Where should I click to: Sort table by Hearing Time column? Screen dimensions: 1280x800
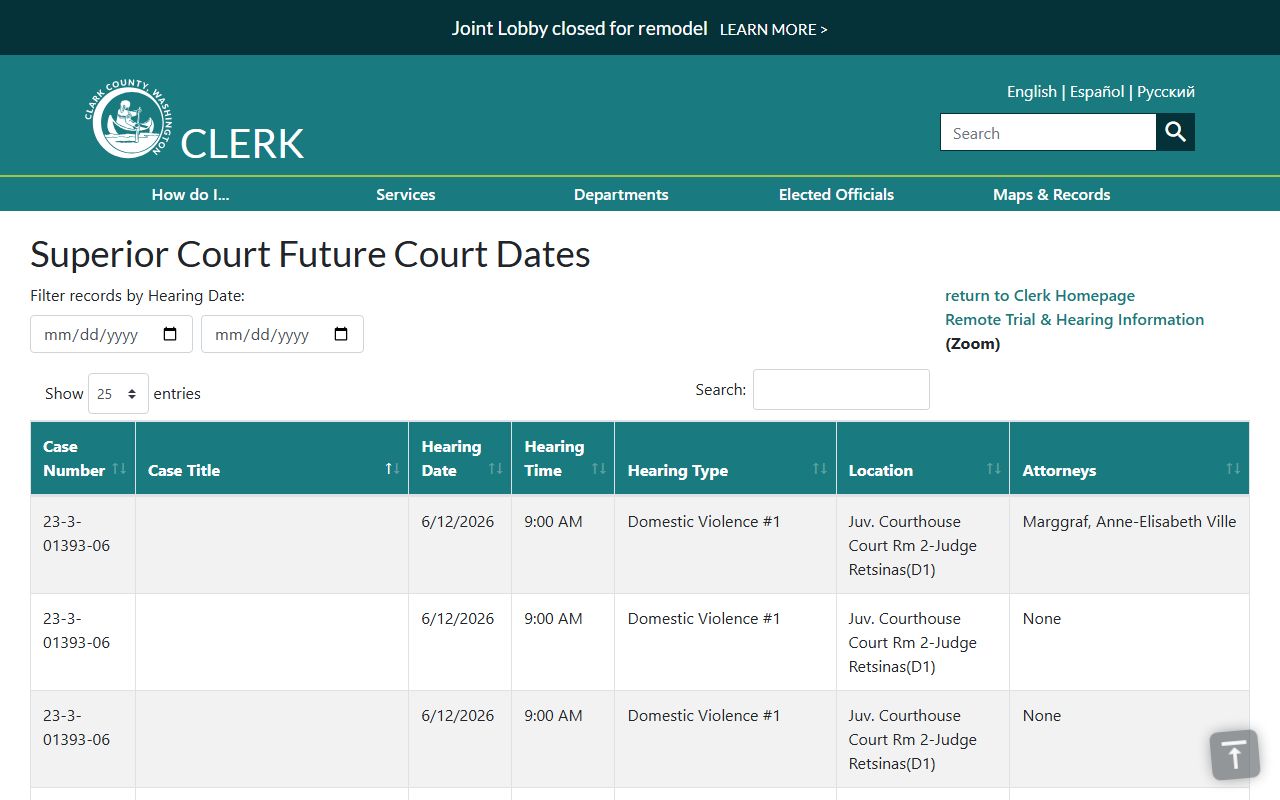pos(563,458)
